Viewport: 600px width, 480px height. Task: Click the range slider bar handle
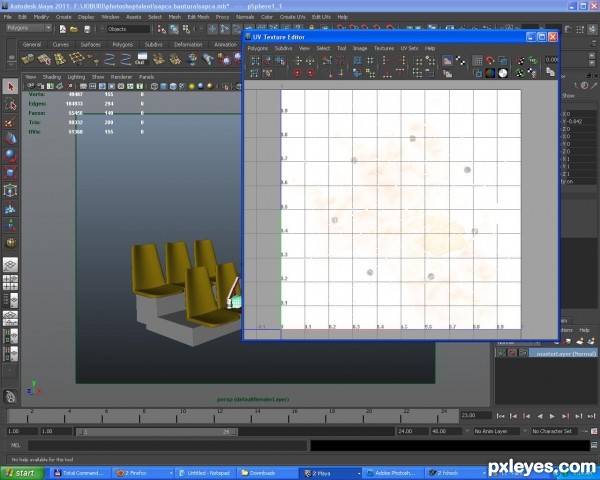(x=157, y=432)
